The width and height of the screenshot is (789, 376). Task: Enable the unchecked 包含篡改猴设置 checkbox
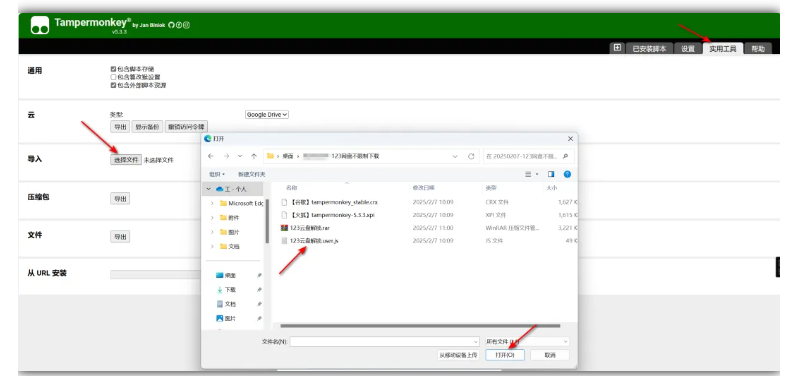point(113,77)
